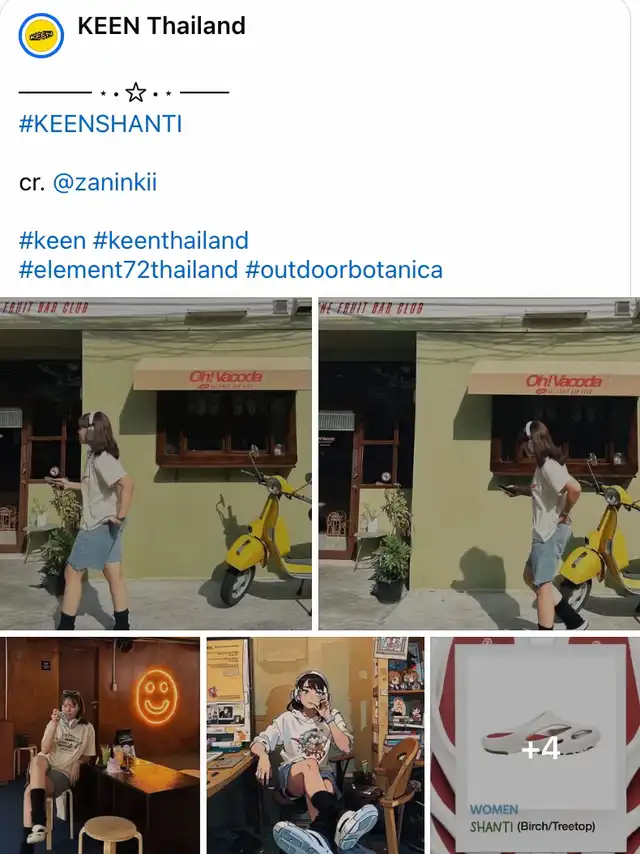Screen dimensions: 640x854
Task: Open the #element72thailand hashtag
Action: [129, 270]
